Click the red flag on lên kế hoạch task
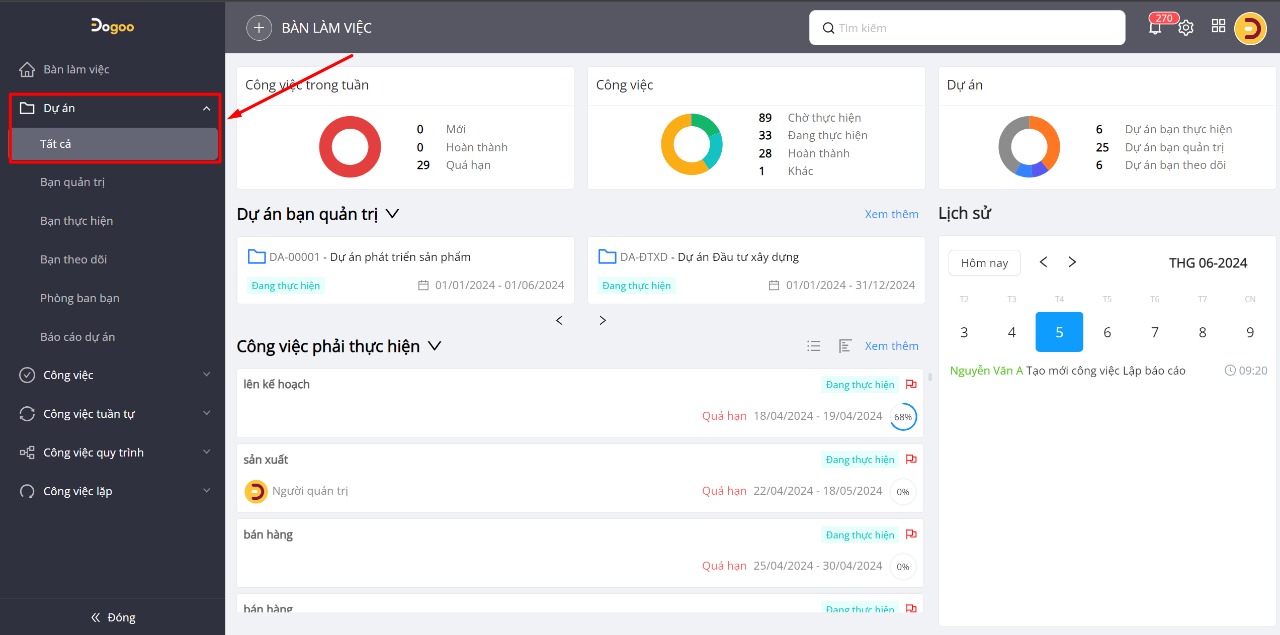Screen dimensions: 1280x635 click(x=911, y=384)
